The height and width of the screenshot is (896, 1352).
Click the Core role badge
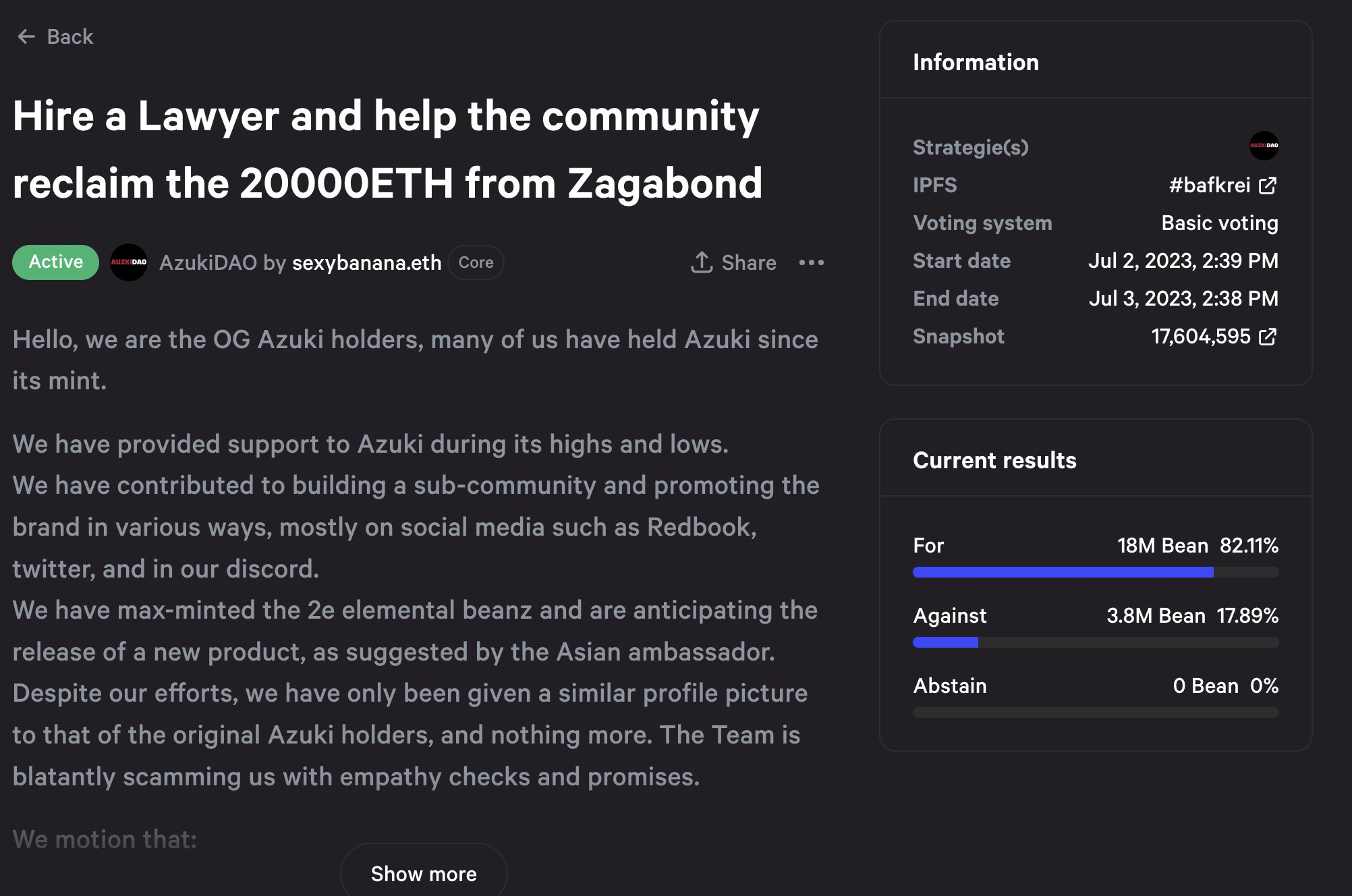point(476,262)
